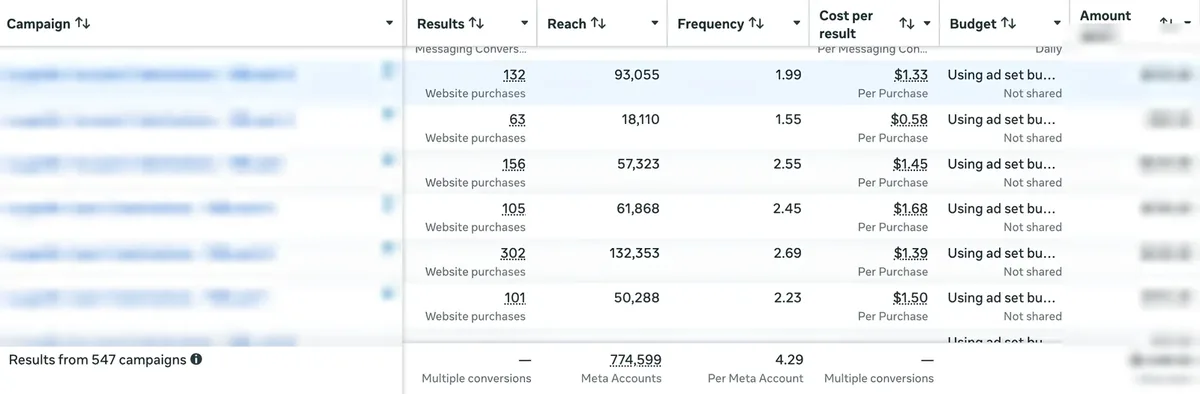This screenshot has height=394, width=1200.
Task: Select the 2.69 frequency cell
Action: (787, 253)
